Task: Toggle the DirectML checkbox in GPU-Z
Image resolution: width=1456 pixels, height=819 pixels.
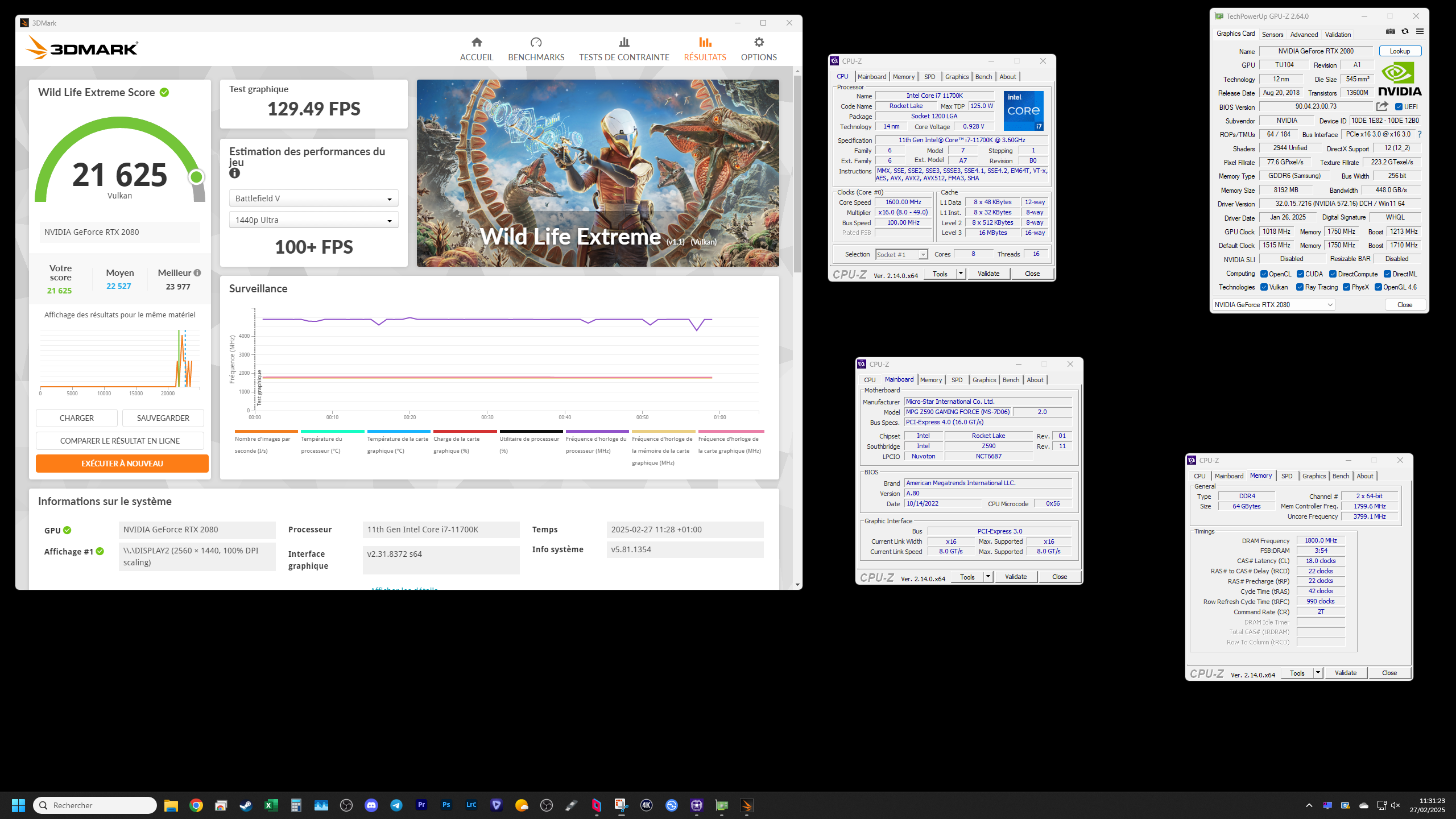Action: click(x=1387, y=274)
